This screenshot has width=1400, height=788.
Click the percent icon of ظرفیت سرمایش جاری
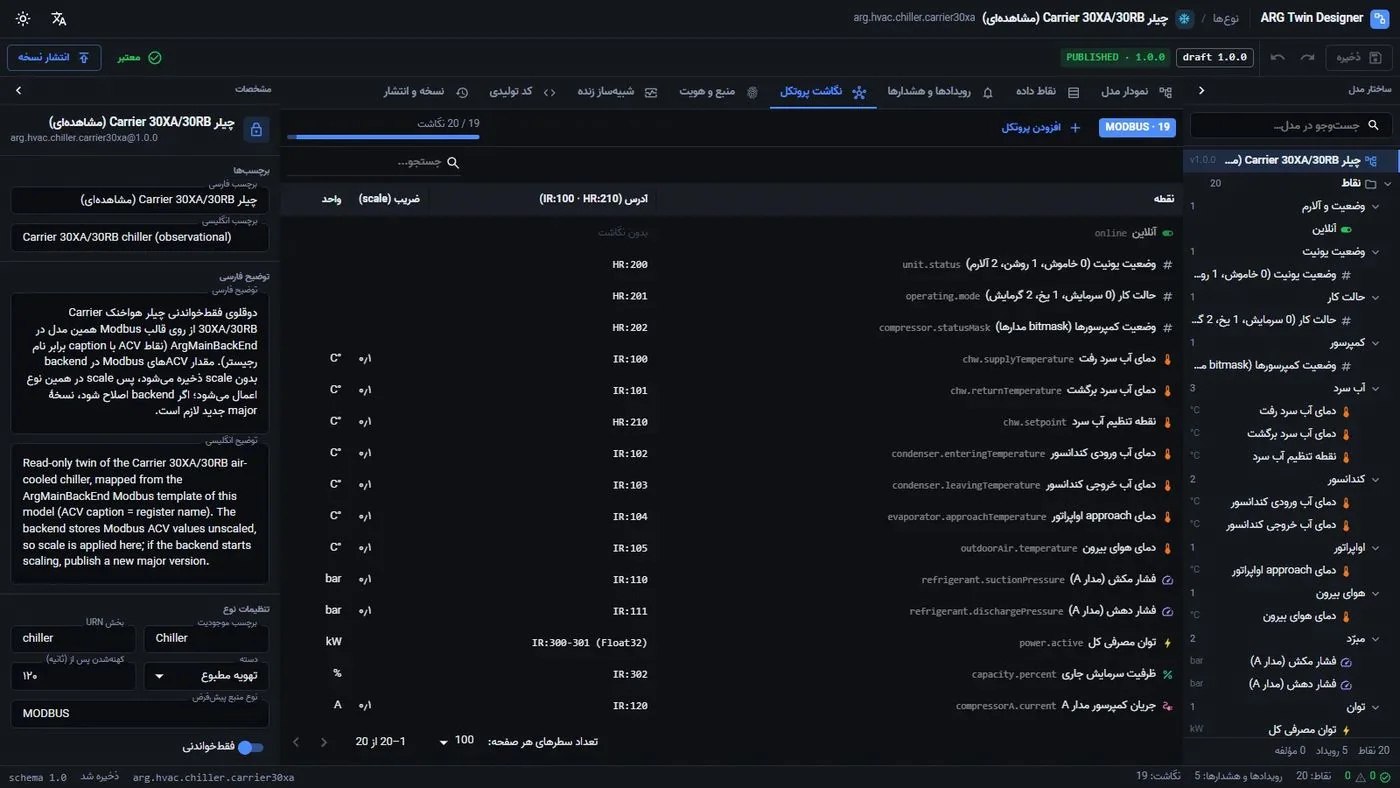1167,674
